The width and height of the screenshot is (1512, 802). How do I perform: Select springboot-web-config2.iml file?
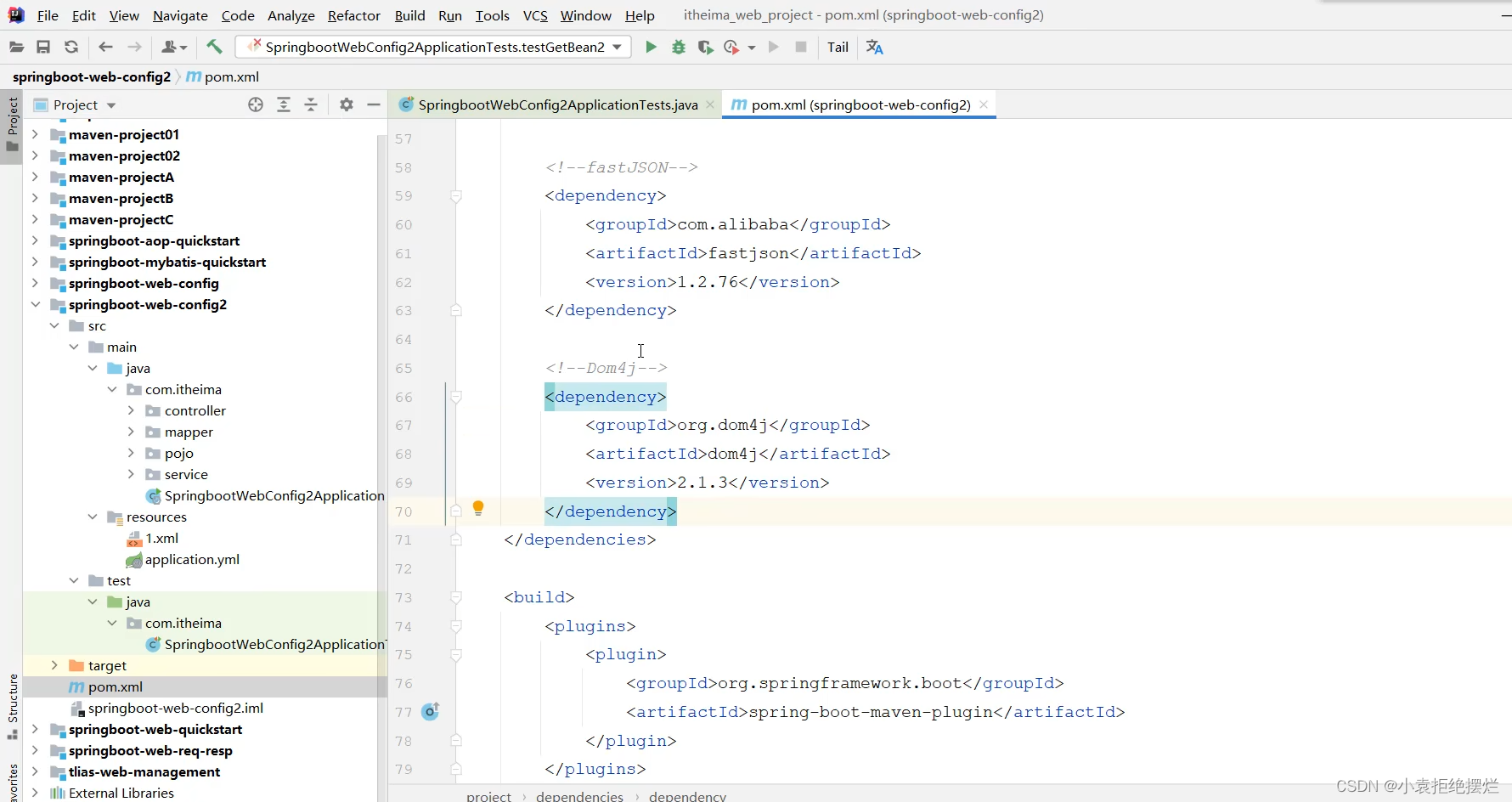click(175, 708)
